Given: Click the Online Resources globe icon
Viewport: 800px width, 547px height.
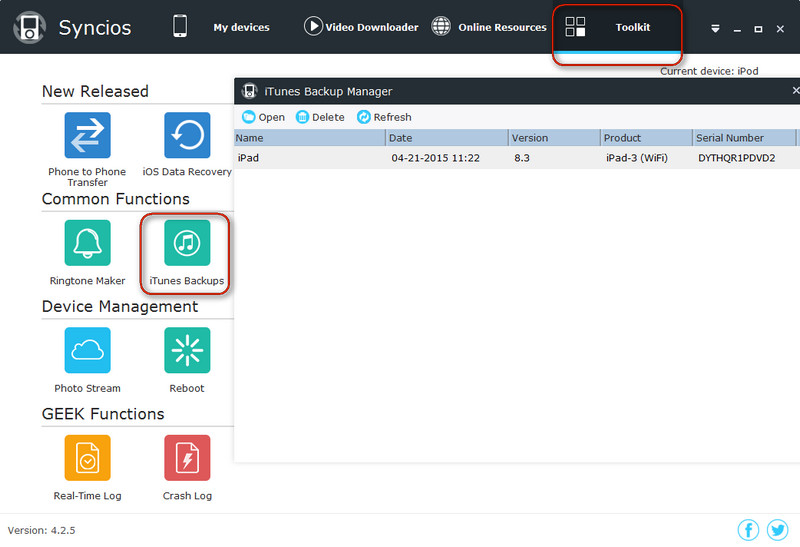Looking at the screenshot, I should tap(441, 26).
